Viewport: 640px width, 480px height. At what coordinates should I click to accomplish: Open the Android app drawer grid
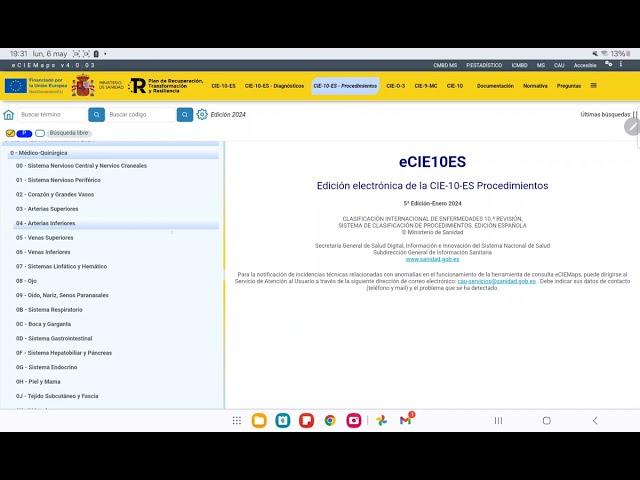[237, 420]
